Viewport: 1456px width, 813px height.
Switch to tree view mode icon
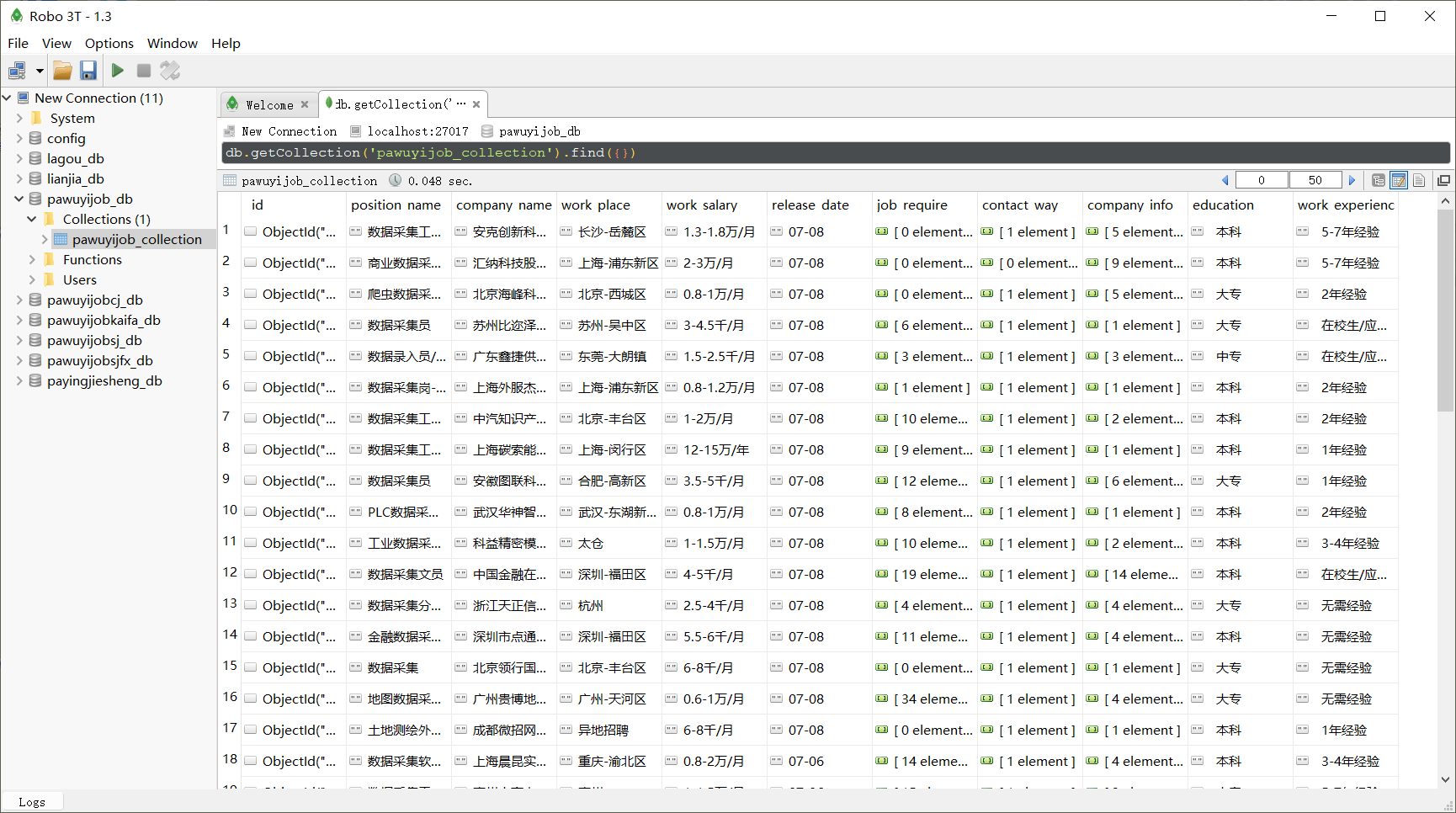point(1378,180)
